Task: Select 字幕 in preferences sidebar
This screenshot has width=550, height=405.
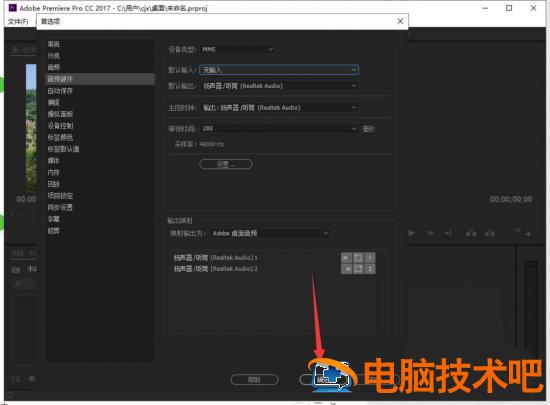Action: [x=54, y=219]
